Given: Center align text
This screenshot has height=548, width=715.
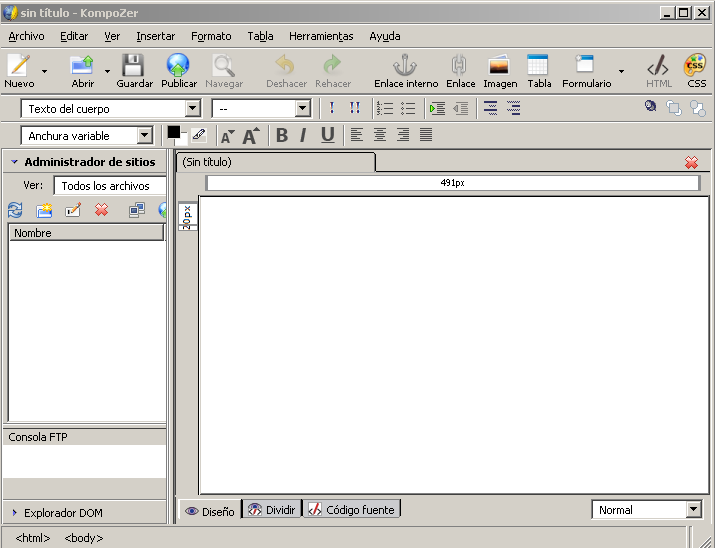Looking at the screenshot, I should (380, 134).
